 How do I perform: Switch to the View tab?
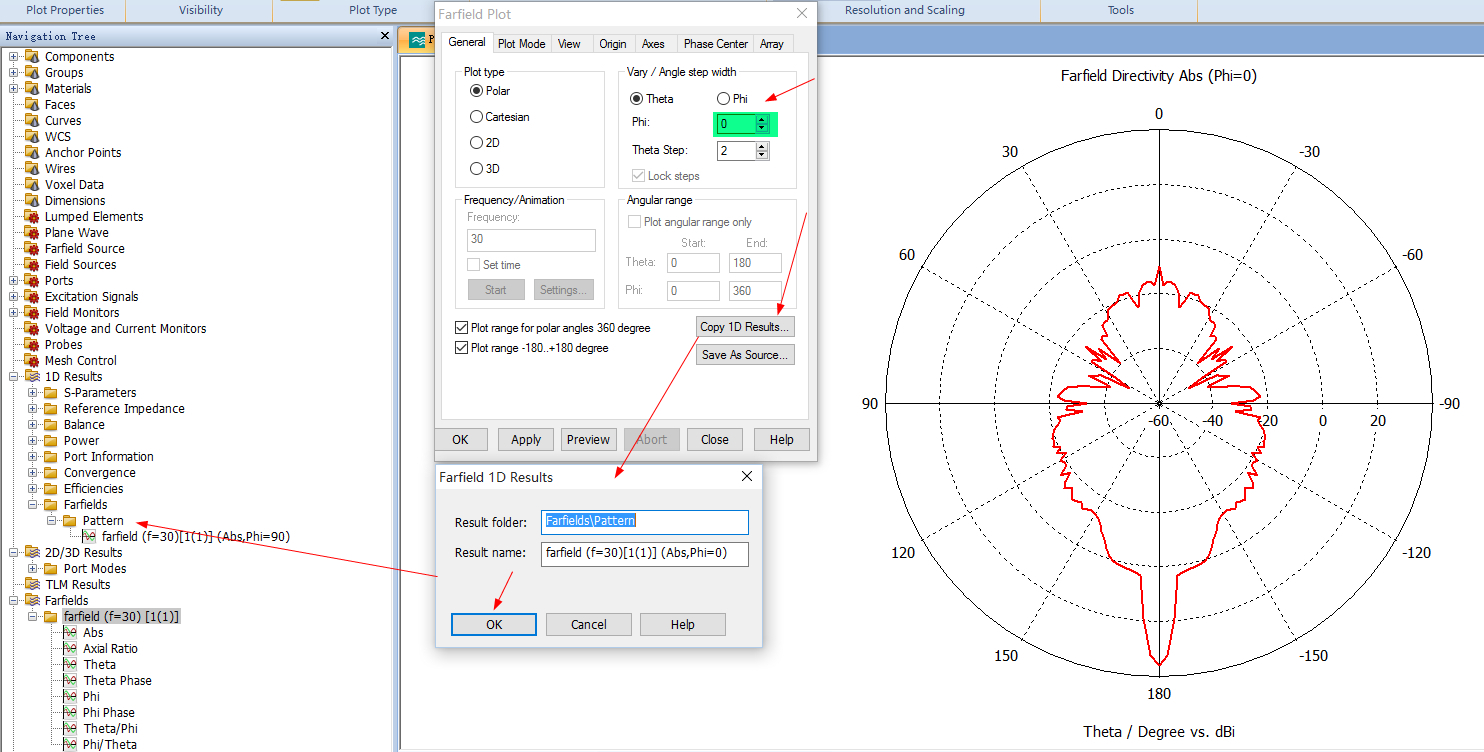[569, 44]
